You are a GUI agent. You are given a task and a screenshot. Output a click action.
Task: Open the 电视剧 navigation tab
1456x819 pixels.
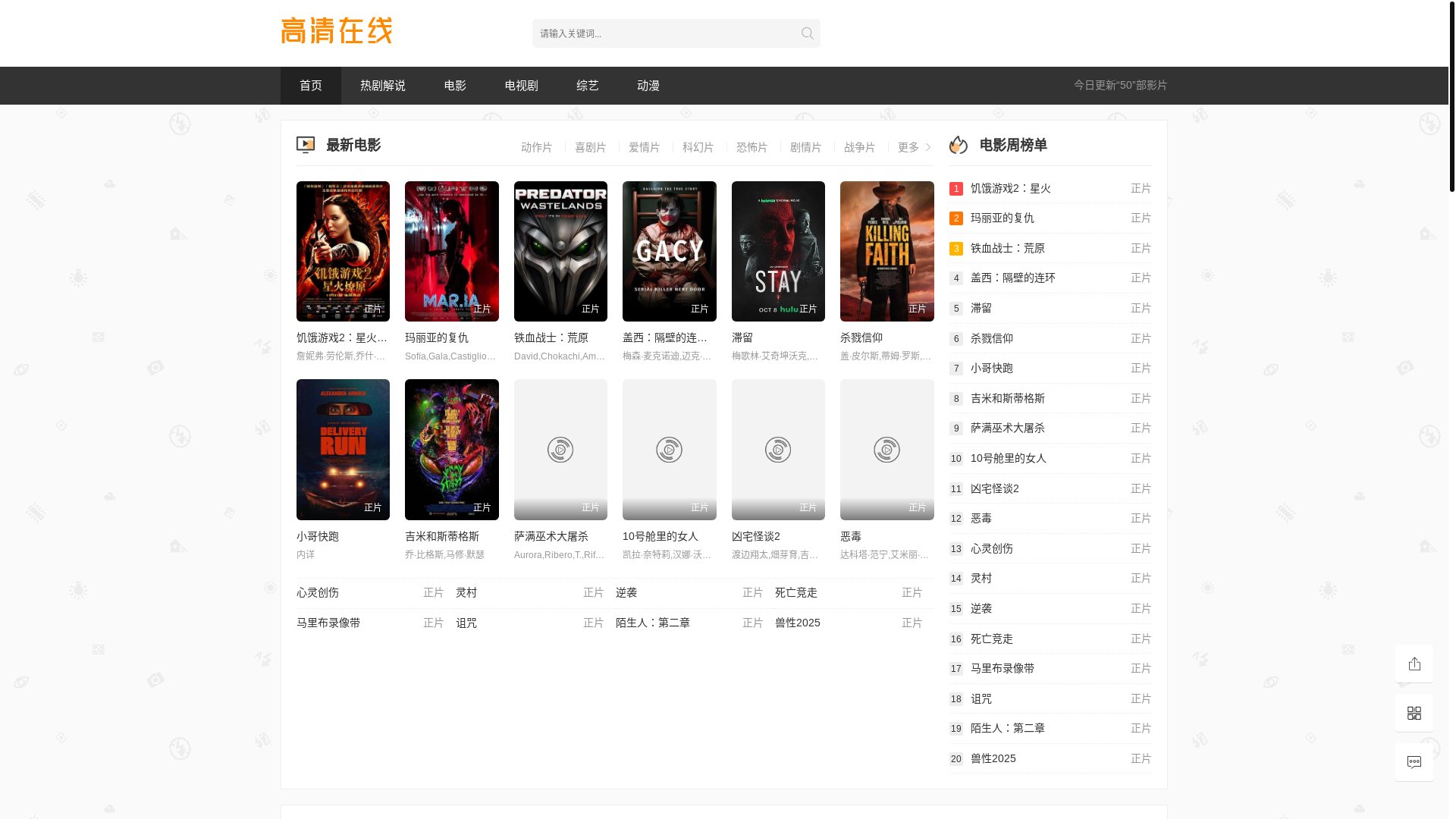click(x=522, y=86)
